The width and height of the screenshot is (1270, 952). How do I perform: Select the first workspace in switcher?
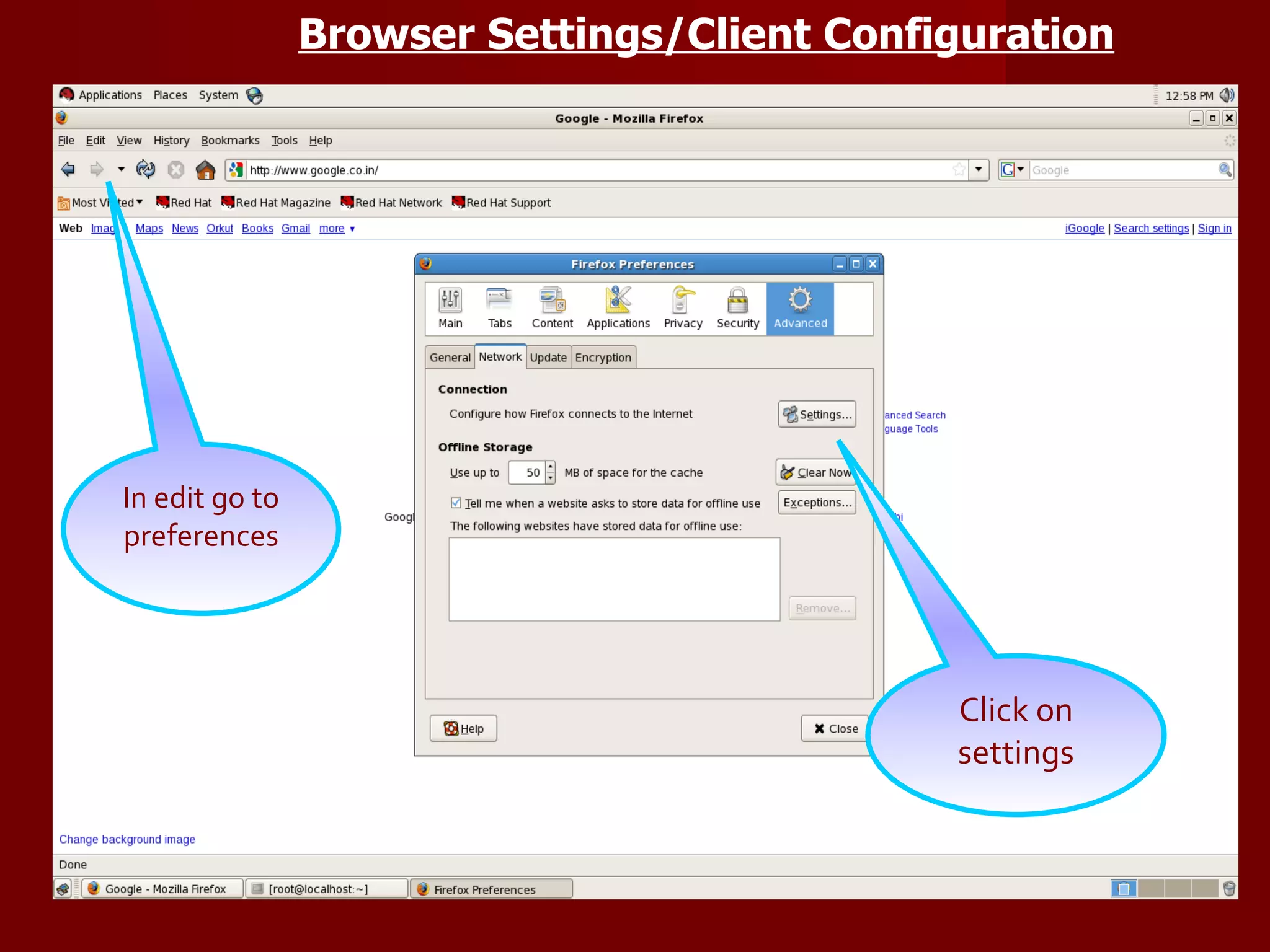(x=1123, y=889)
